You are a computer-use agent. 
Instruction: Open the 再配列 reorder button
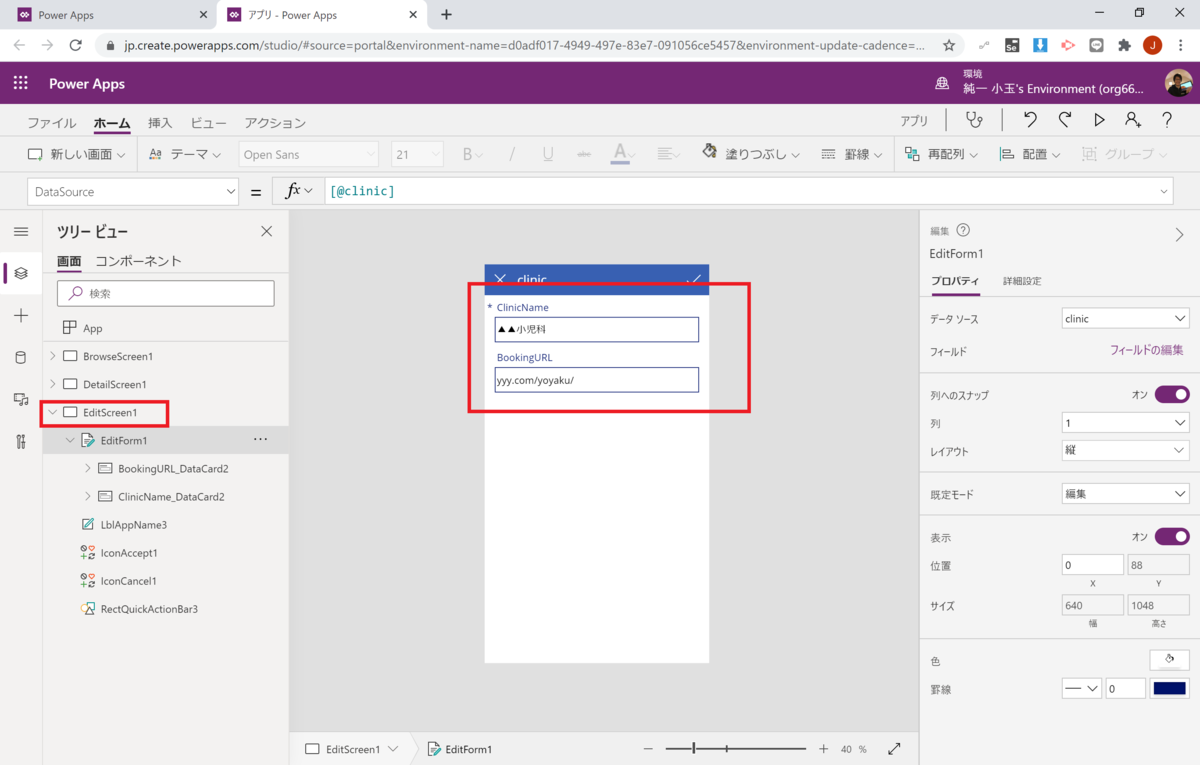click(x=941, y=154)
